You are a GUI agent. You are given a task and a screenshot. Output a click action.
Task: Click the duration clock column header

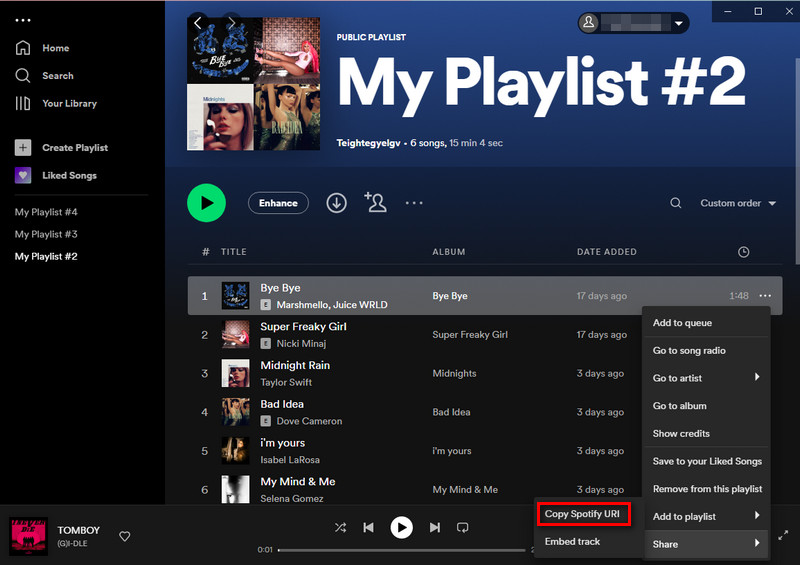click(743, 252)
